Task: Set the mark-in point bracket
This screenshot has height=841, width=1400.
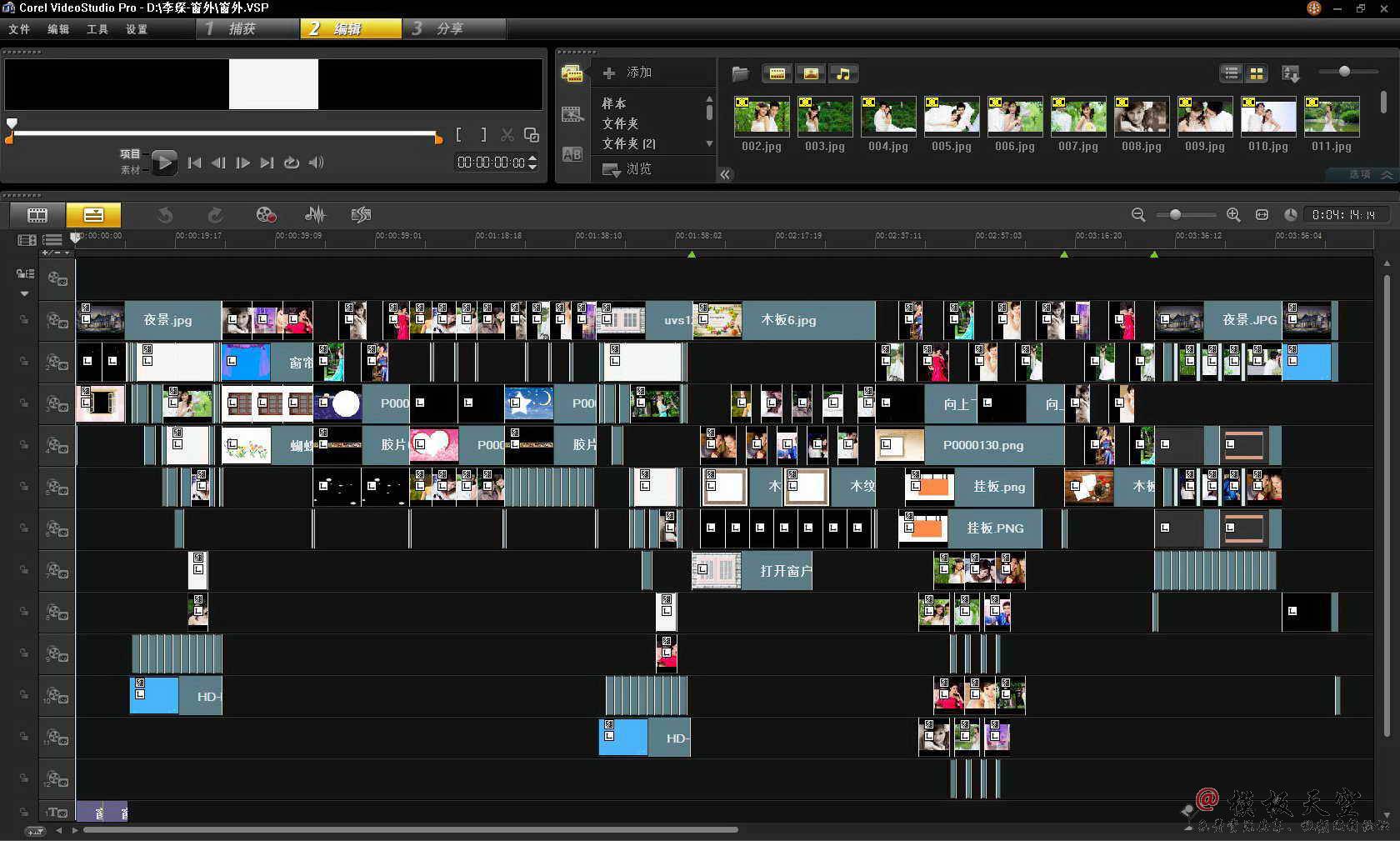Action: [459, 135]
